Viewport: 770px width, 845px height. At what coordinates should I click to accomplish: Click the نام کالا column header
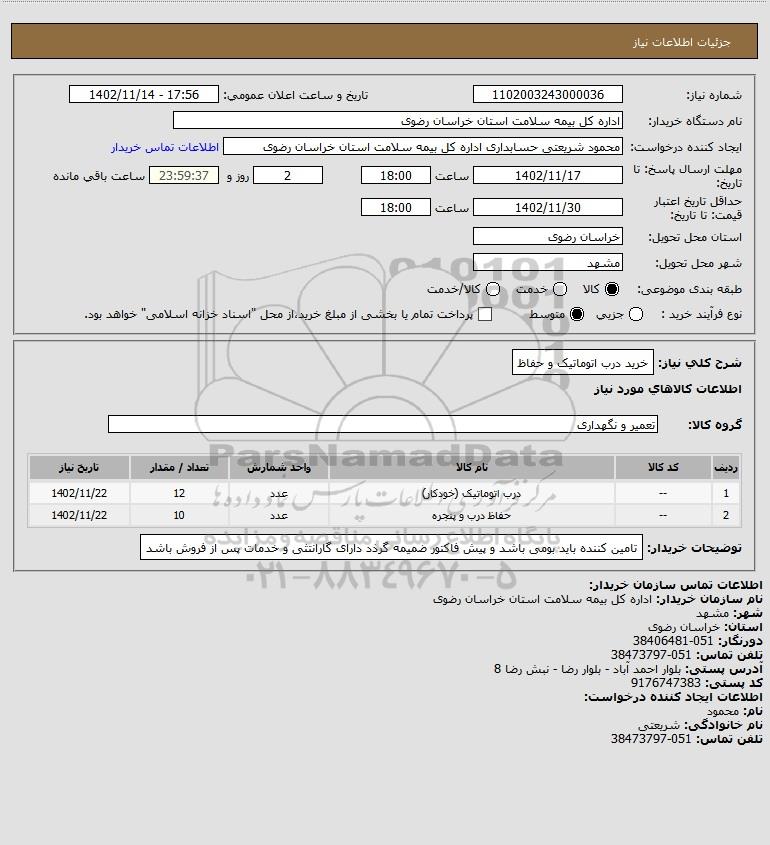(471, 467)
